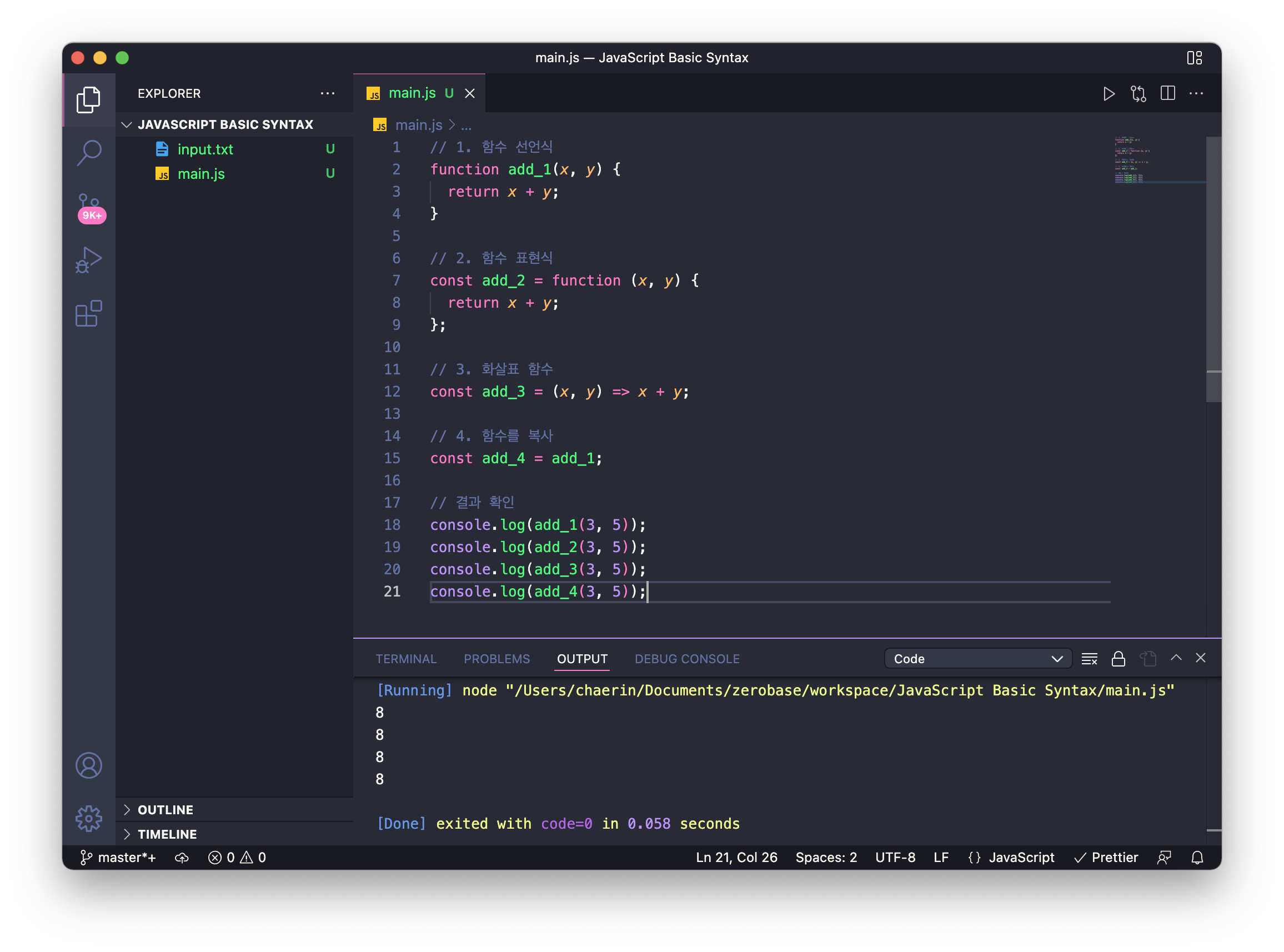Image resolution: width=1284 pixels, height=952 pixels.
Task: Open input.txt in the explorer
Action: [205, 149]
